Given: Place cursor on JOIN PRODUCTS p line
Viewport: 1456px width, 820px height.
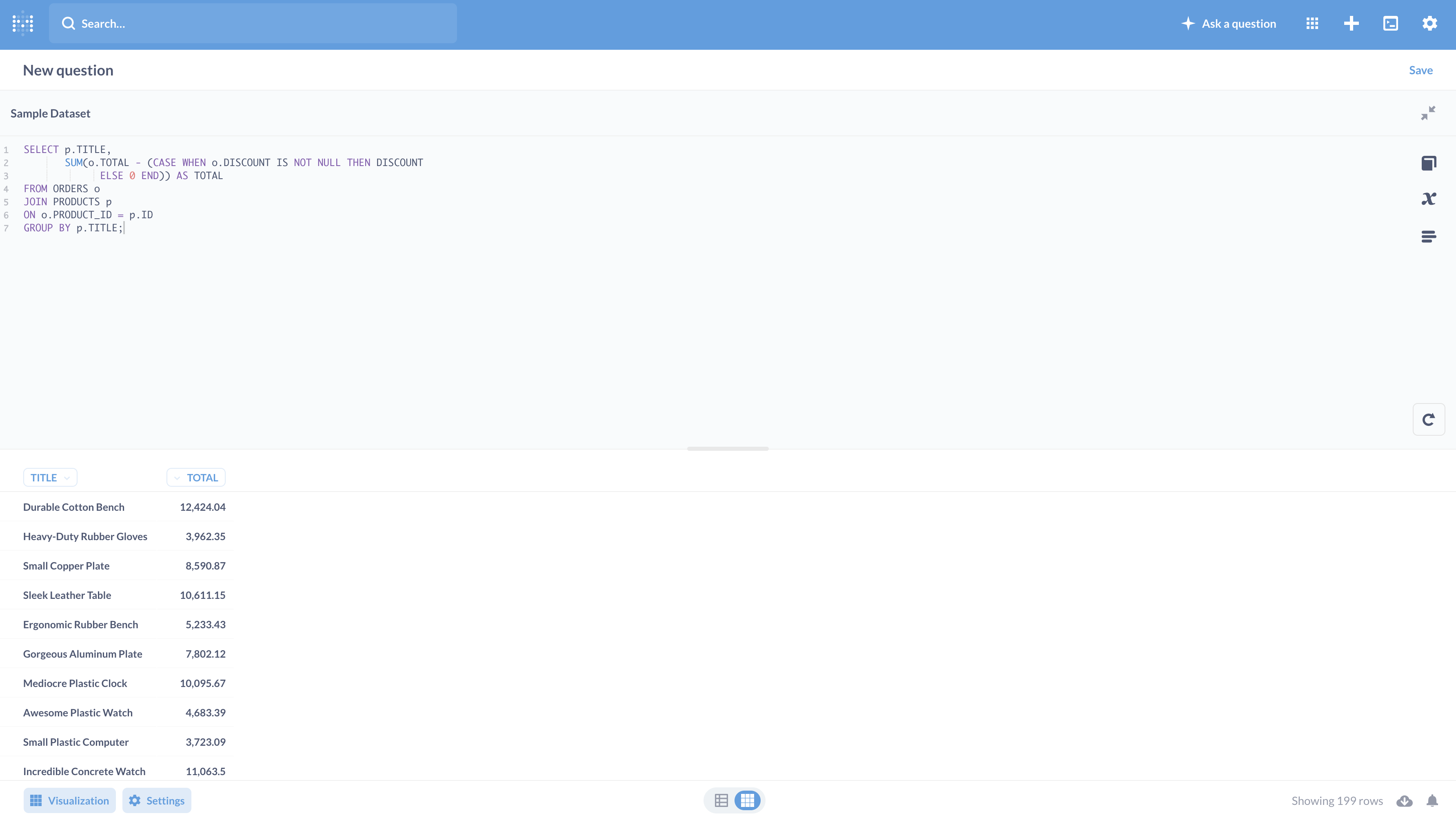Looking at the screenshot, I should click(x=68, y=202).
